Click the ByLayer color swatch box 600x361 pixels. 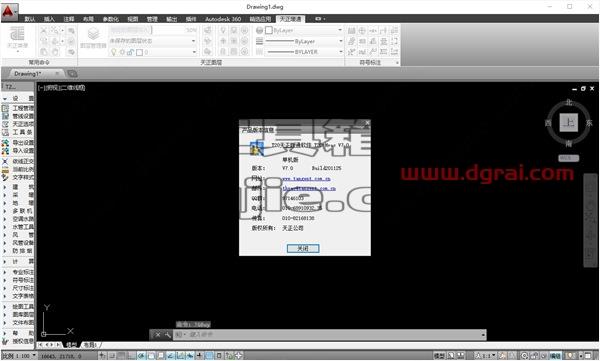pyautogui.click(x=269, y=30)
